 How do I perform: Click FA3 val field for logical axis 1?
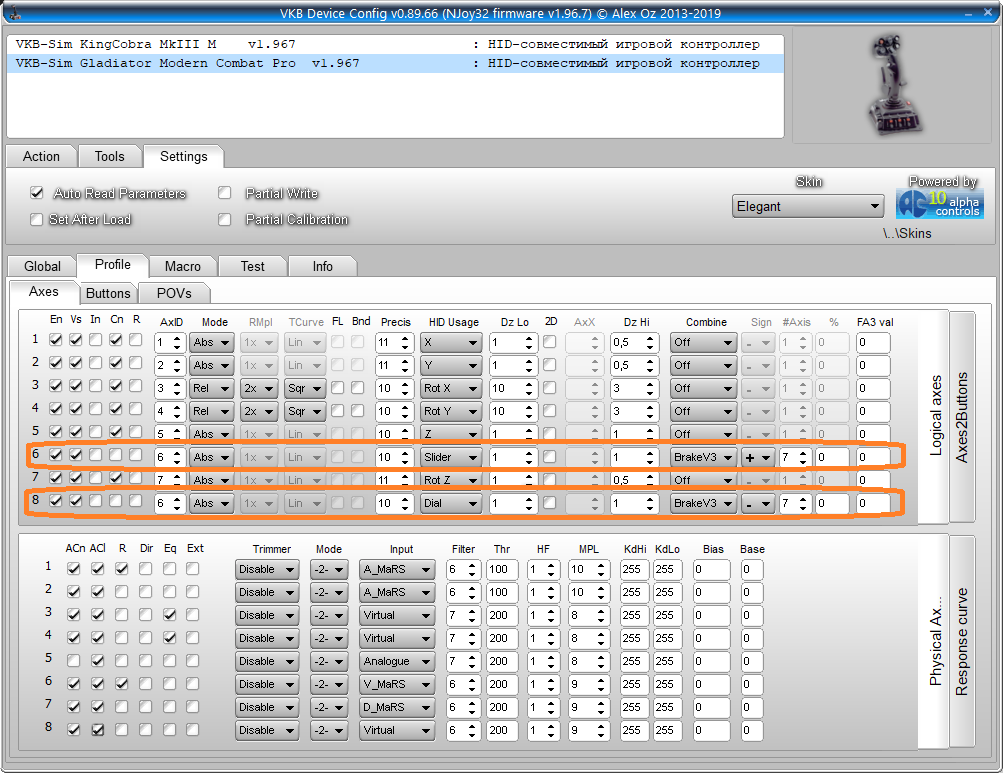click(x=873, y=342)
